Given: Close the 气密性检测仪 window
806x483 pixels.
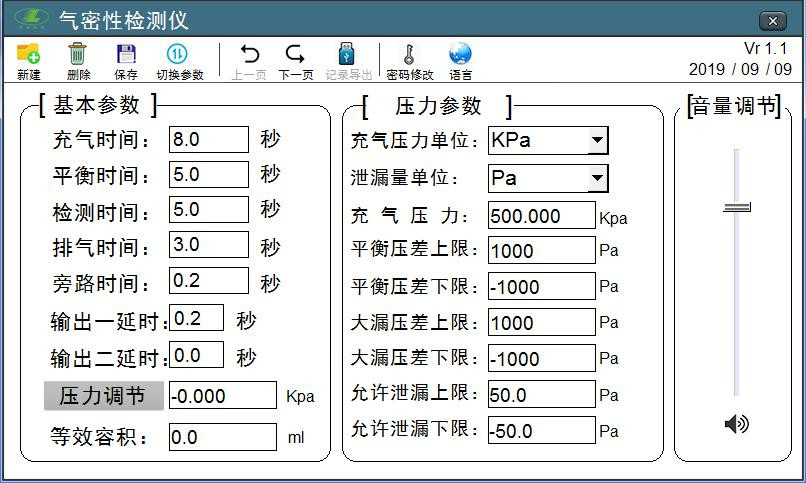Looking at the screenshot, I should click(771, 21).
